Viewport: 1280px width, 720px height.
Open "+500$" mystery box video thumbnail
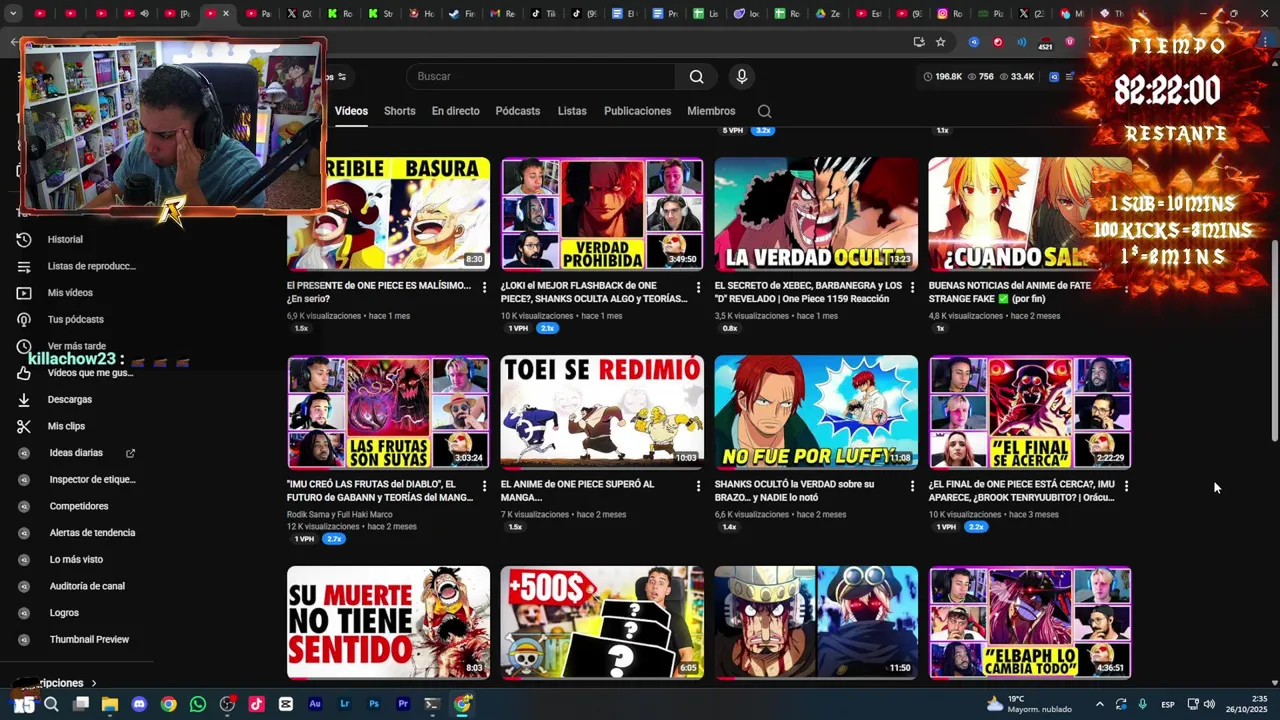[602, 622]
